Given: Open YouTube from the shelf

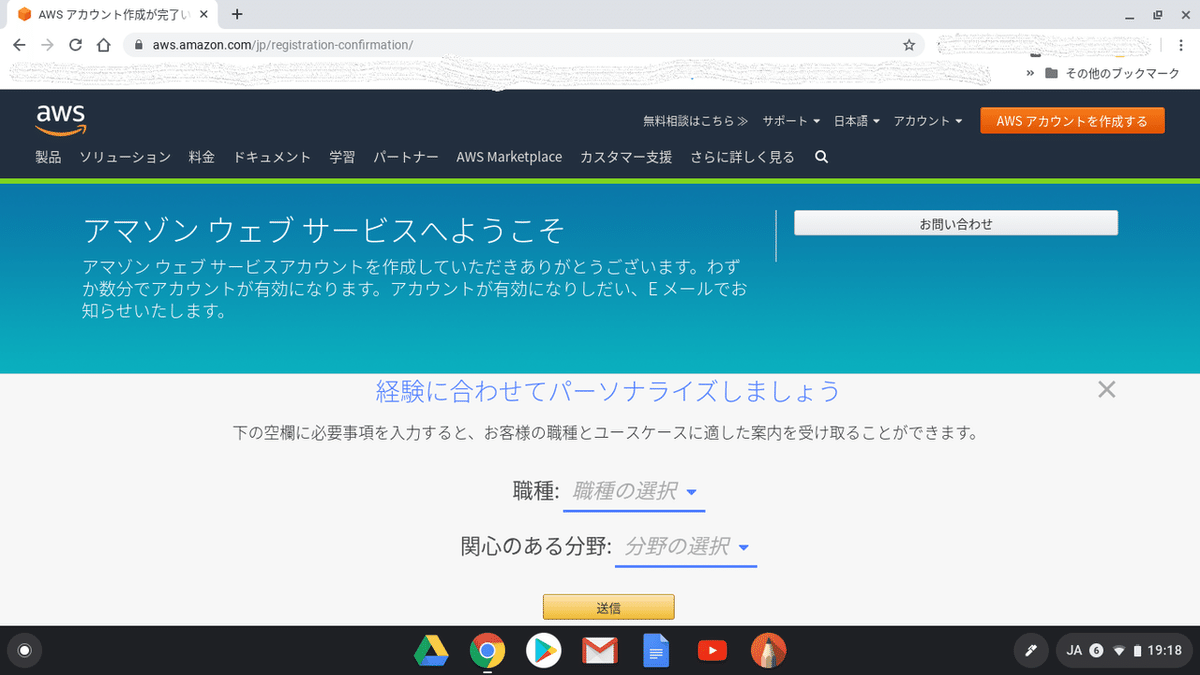Looking at the screenshot, I should coord(712,650).
